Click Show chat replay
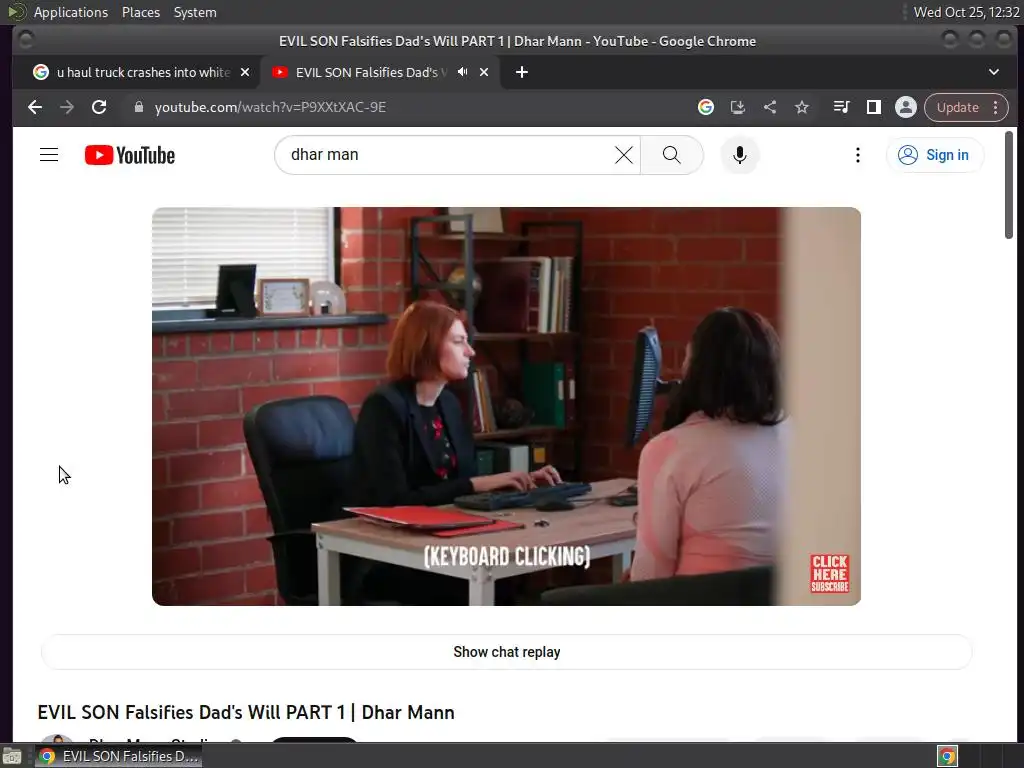The image size is (1024, 768). tap(507, 652)
